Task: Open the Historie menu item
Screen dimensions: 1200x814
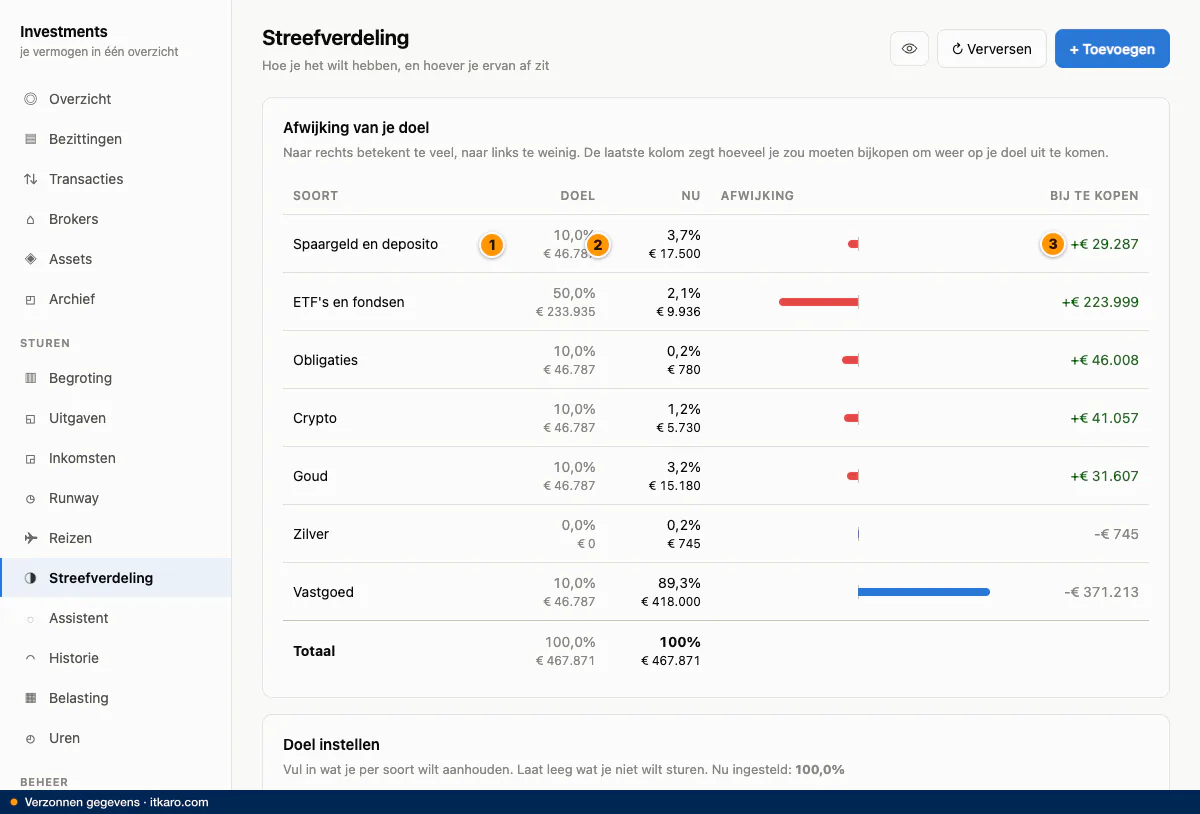Action: click(115, 658)
